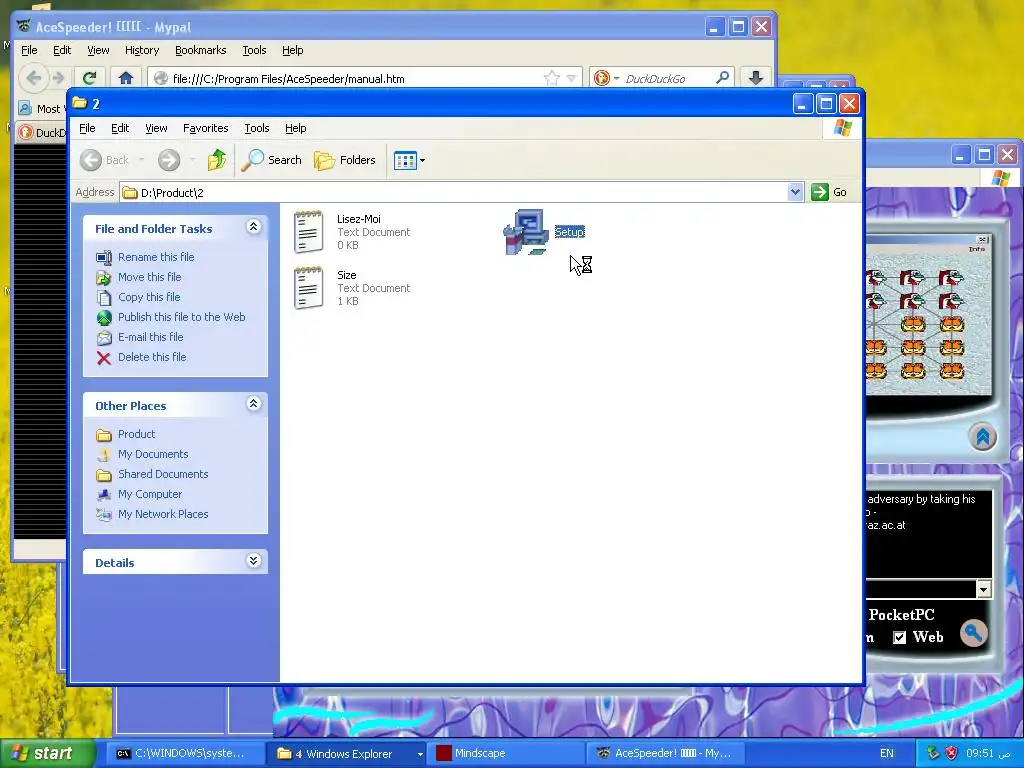This screenshot has height=768, width=1024.
Task: Open the File menu in Explorer window
Action: (87, 128)
